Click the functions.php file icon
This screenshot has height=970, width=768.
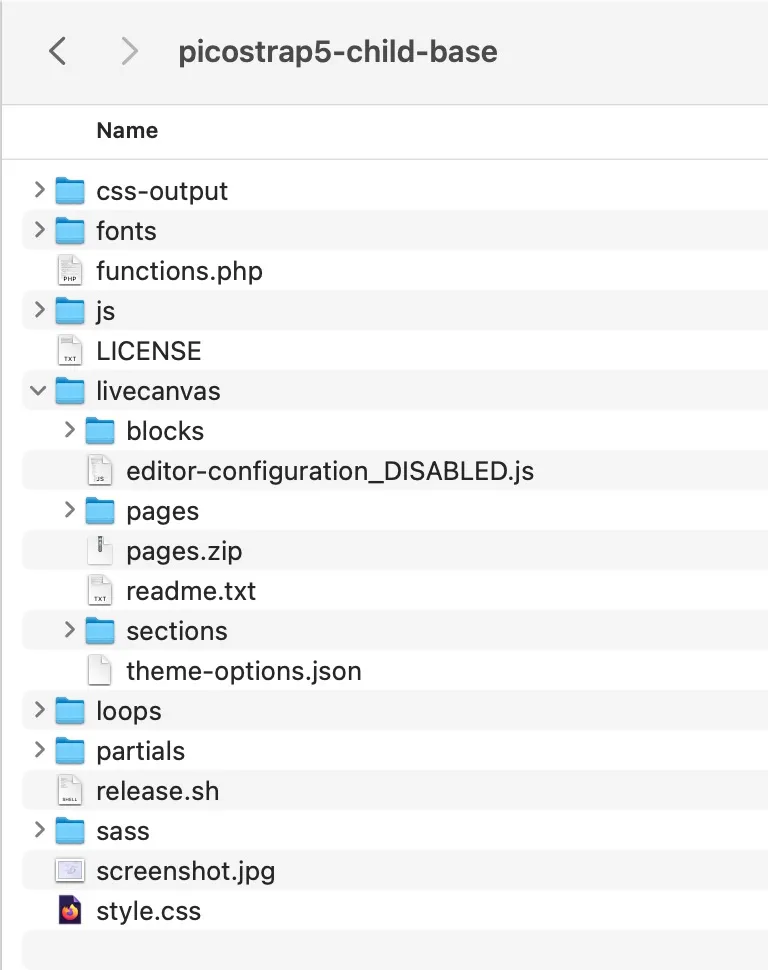pyautogui.click(x=69, y=271)
